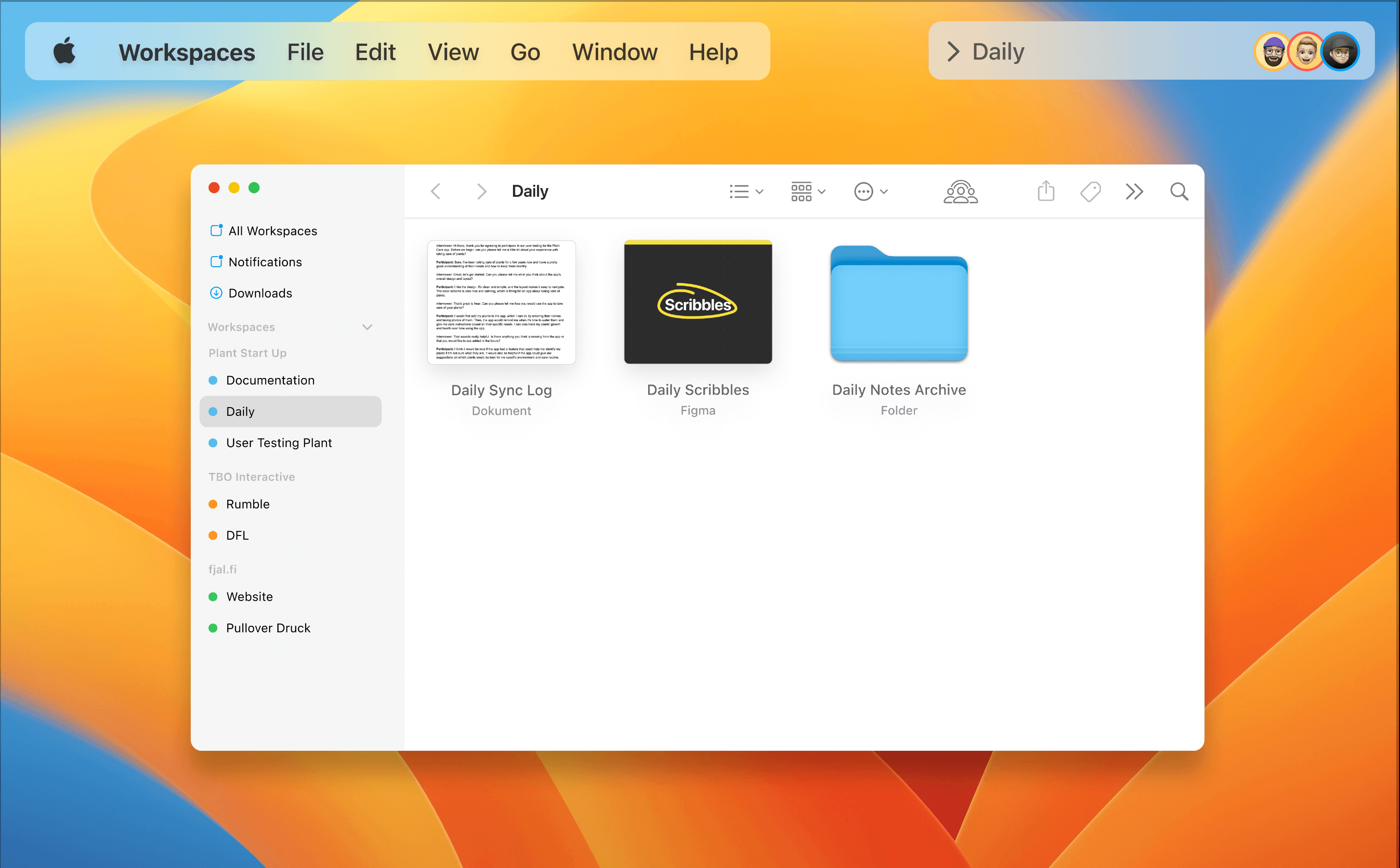Open the Window menu

(x=614, y=52)
